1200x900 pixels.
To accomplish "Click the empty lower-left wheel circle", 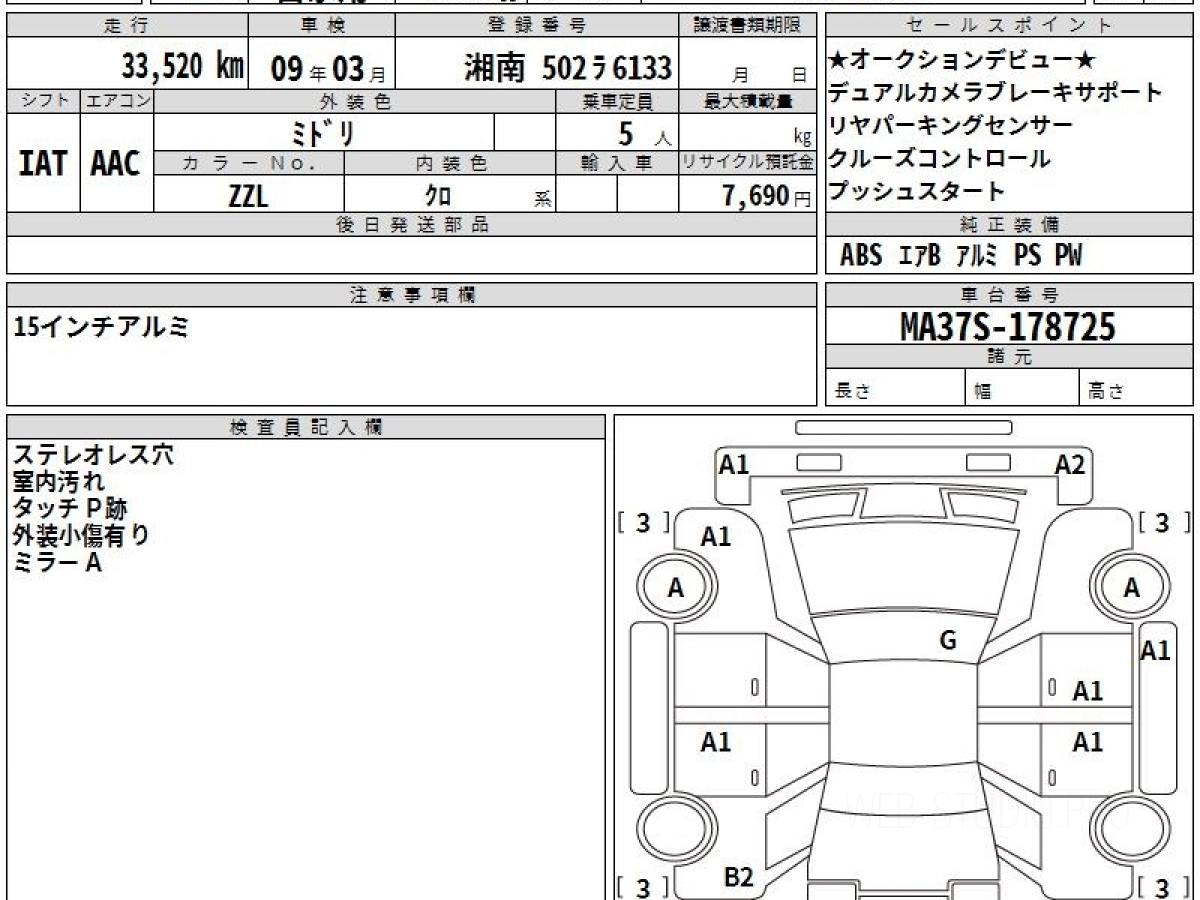I will coord(675,830).
